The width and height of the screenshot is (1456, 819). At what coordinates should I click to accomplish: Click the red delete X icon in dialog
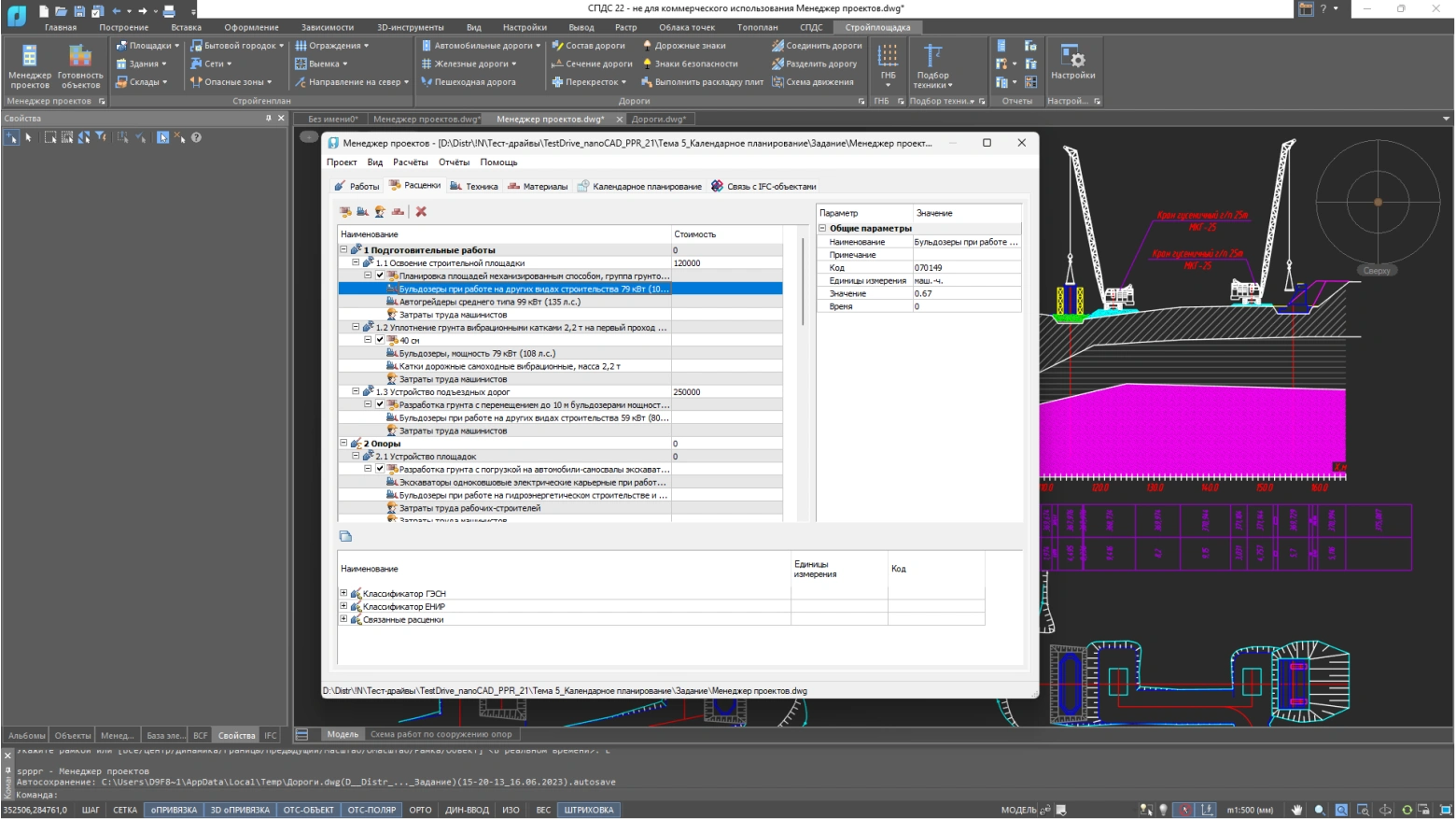(x=421, y=212)
